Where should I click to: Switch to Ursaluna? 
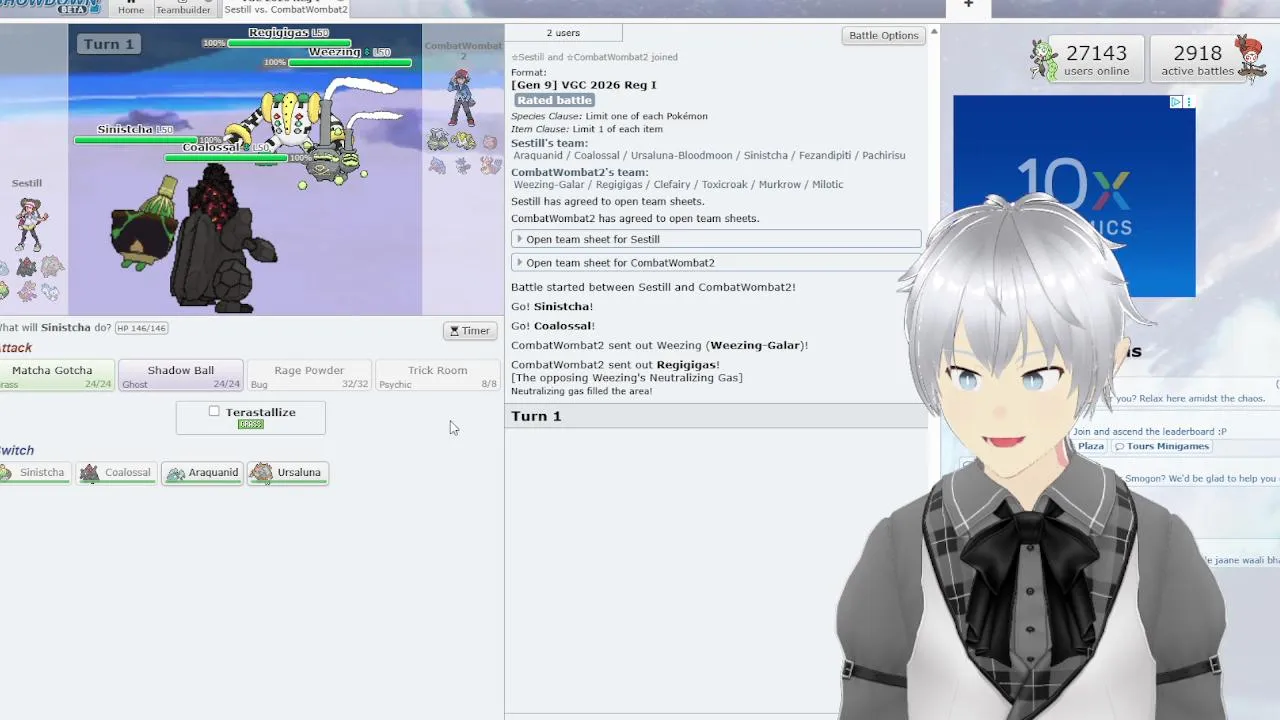[288, 473]
